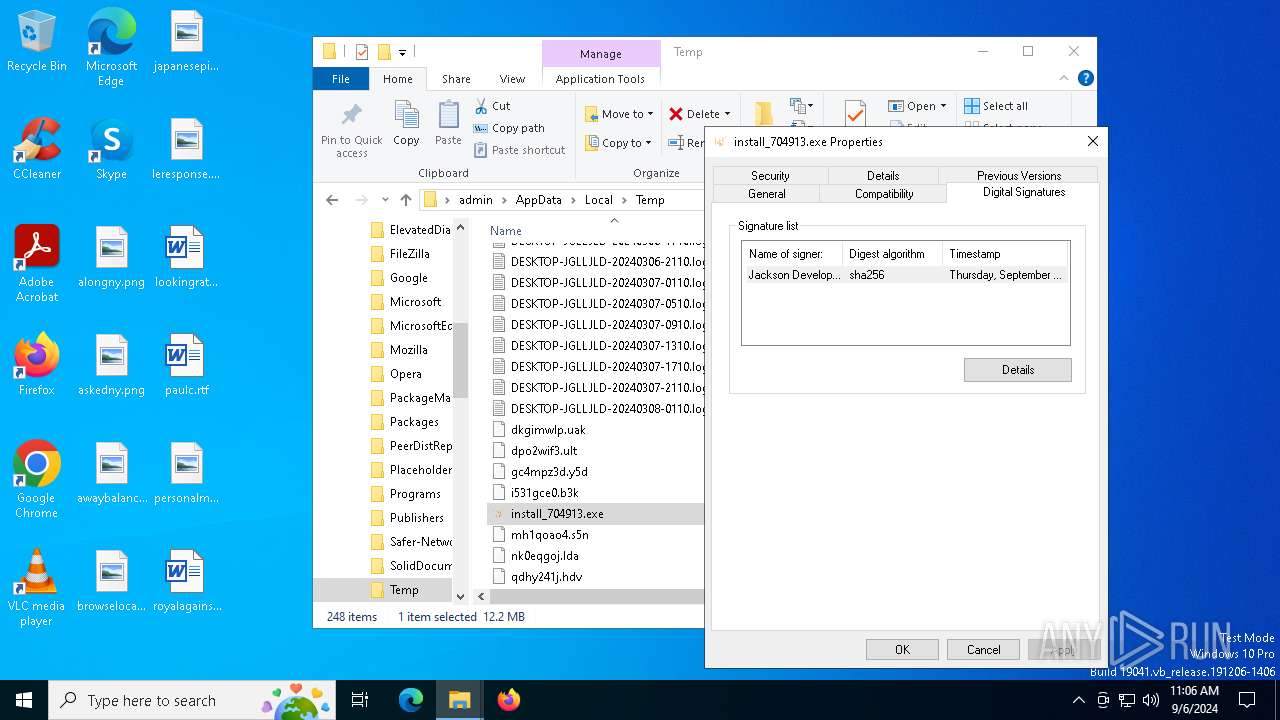Click Timestamp column header
This screenshot has width=1280, height=720.
(1005, 254)
